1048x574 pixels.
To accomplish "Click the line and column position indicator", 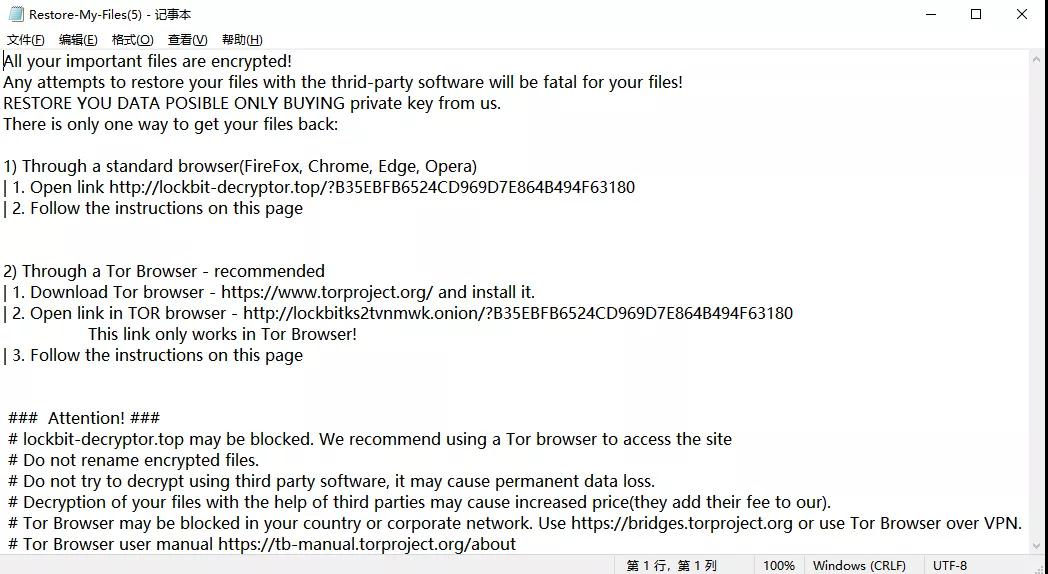I will 671,565.
